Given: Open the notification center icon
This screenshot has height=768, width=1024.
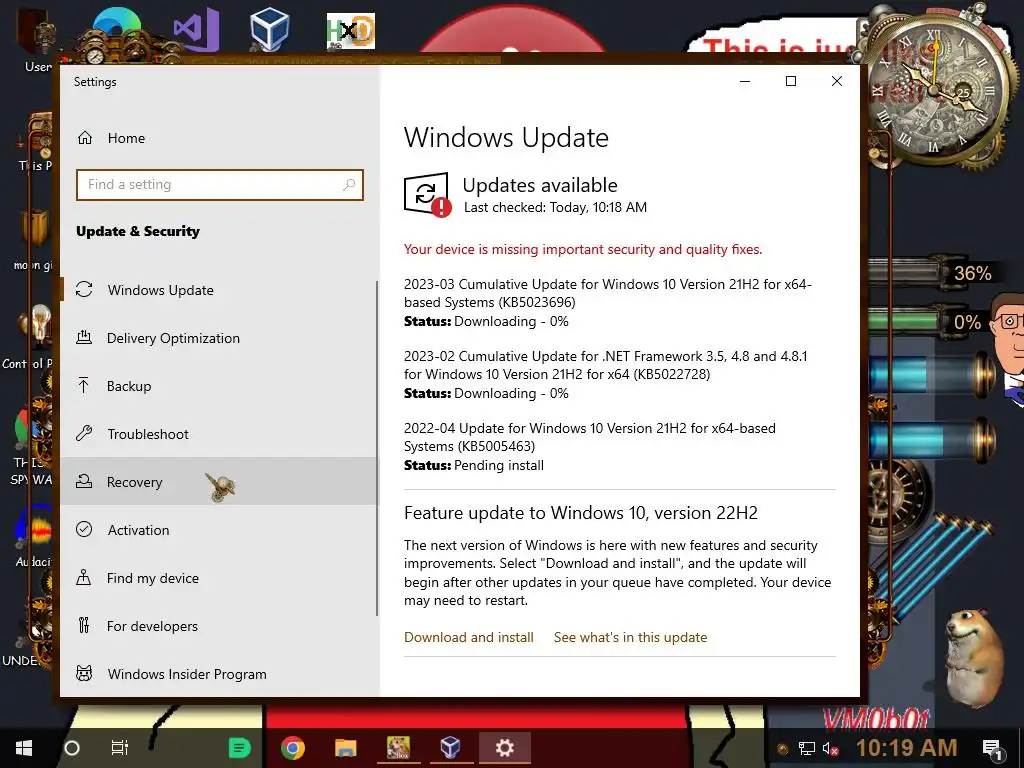Looking at the screenshot, I should tap(992, 748).
